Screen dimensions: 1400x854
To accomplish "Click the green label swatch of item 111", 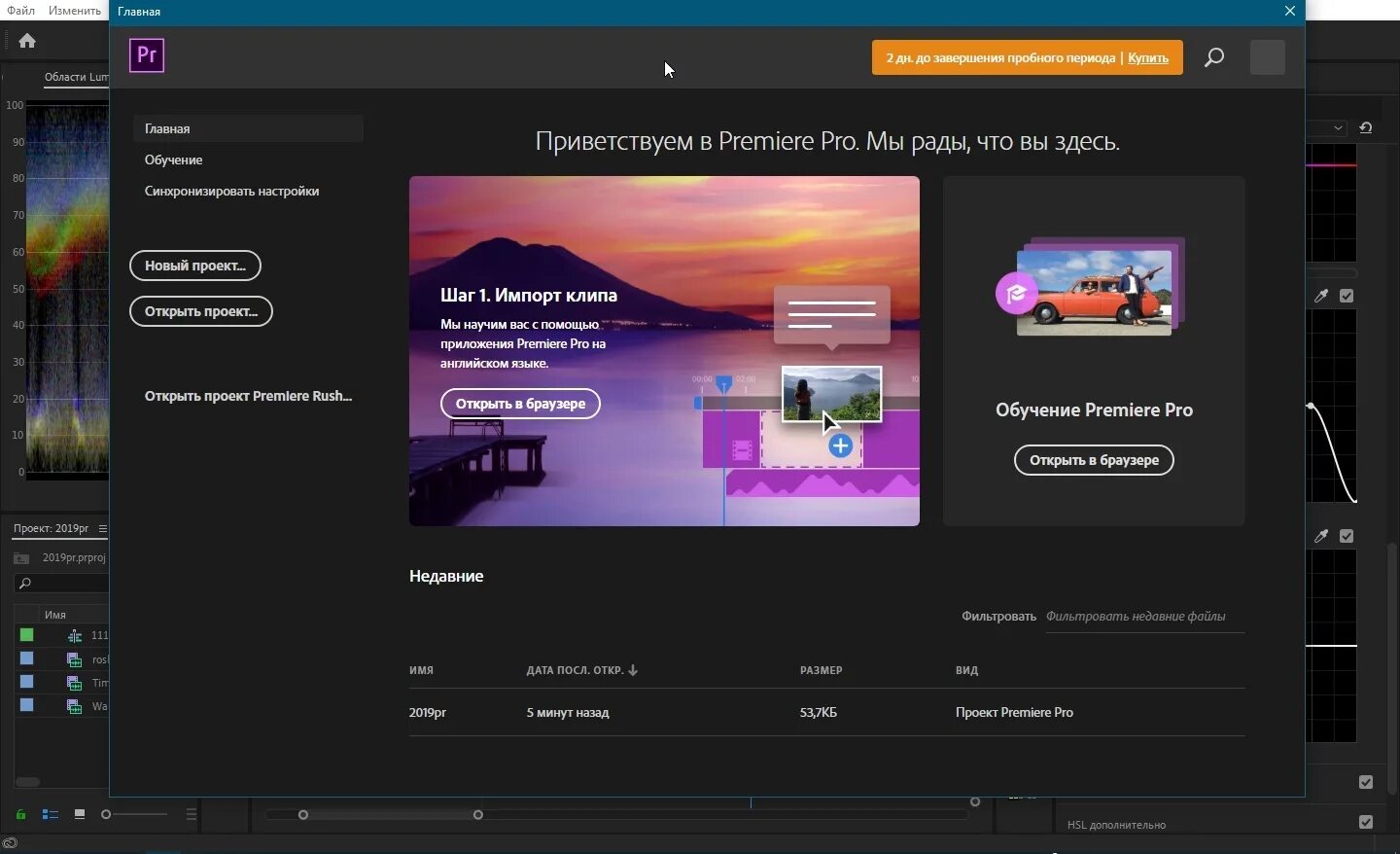I will pos(27,635).
